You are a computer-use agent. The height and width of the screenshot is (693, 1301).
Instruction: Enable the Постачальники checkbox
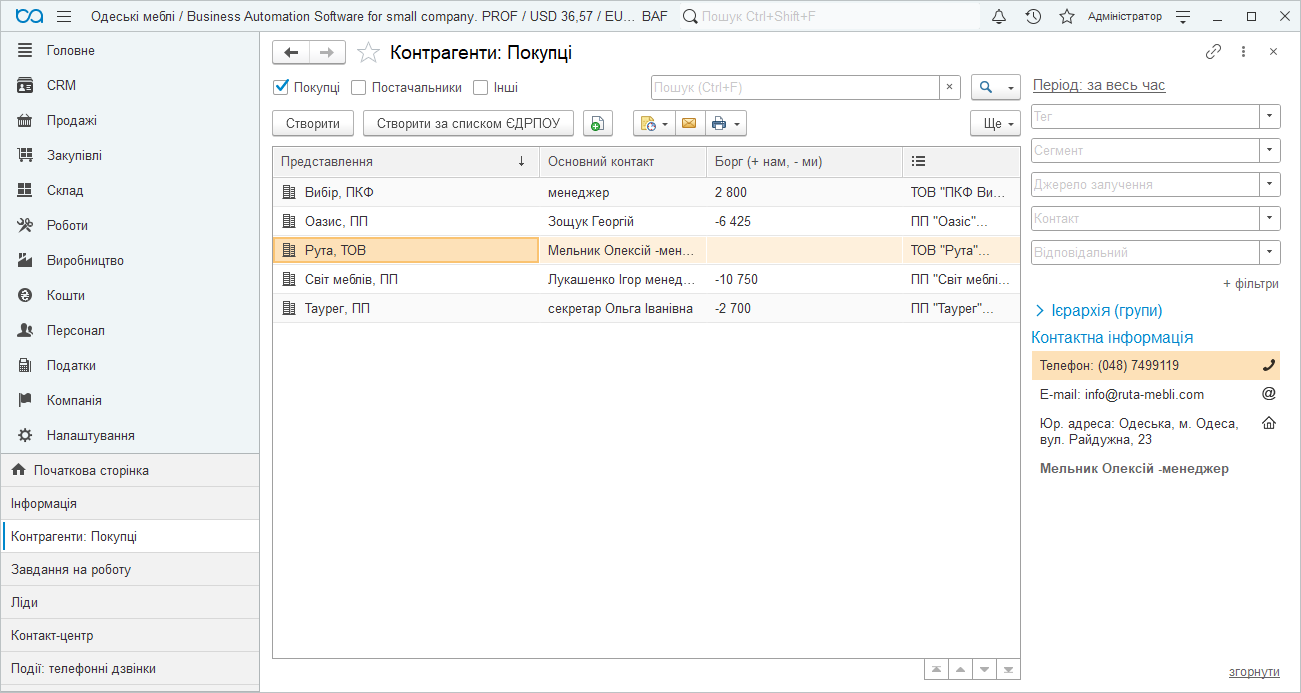click(359, 87)
